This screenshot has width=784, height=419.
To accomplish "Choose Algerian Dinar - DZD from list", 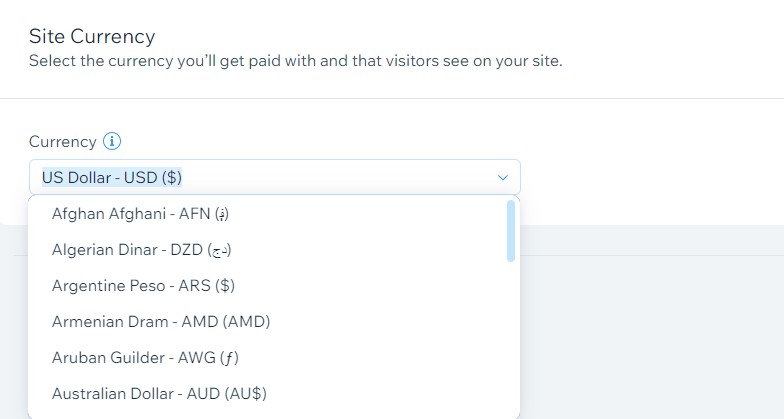I will click(x=141, y=250).
